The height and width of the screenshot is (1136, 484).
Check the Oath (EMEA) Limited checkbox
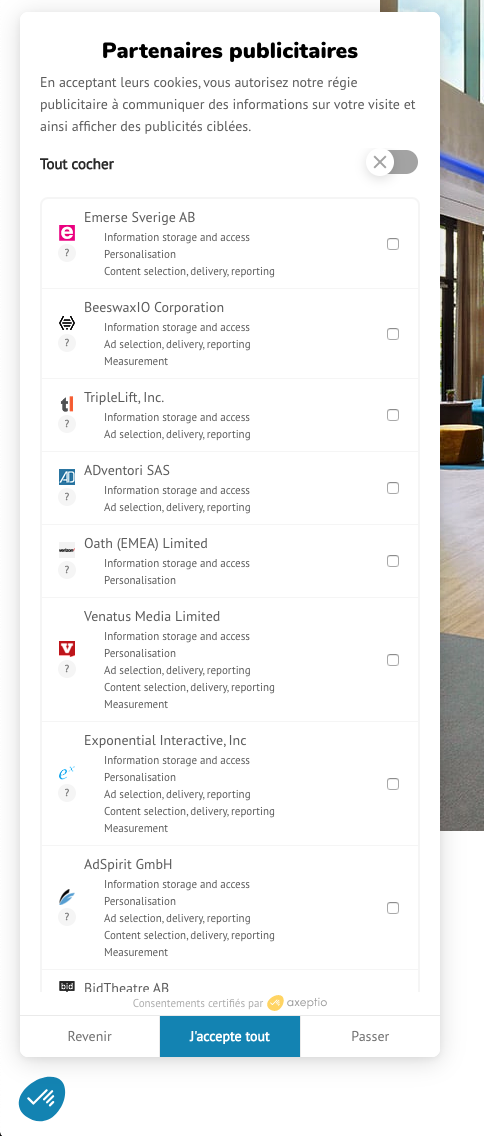[393, 561]
